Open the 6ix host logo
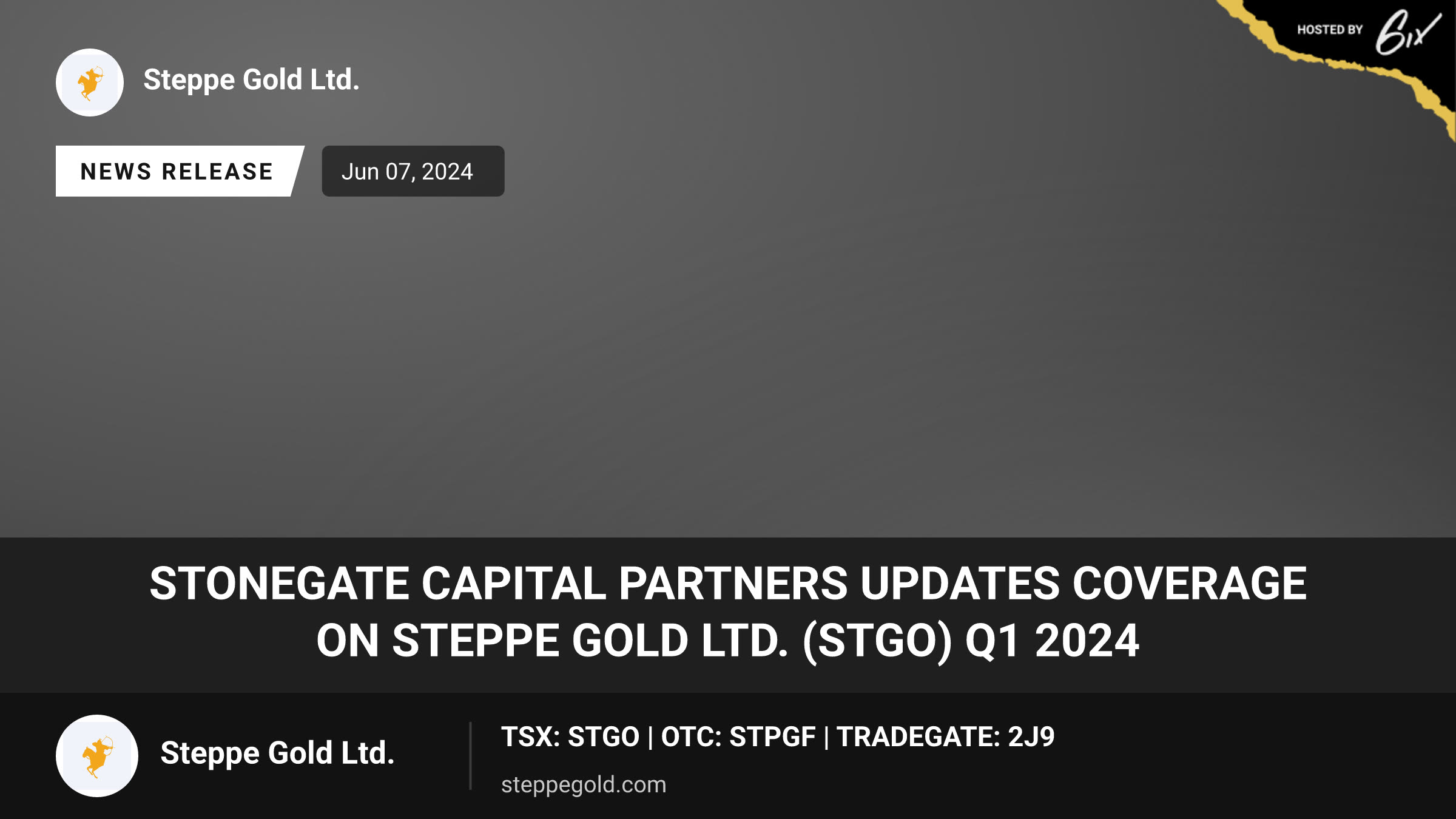This screenshot has width=1456, height=819. pos(1407,32)
